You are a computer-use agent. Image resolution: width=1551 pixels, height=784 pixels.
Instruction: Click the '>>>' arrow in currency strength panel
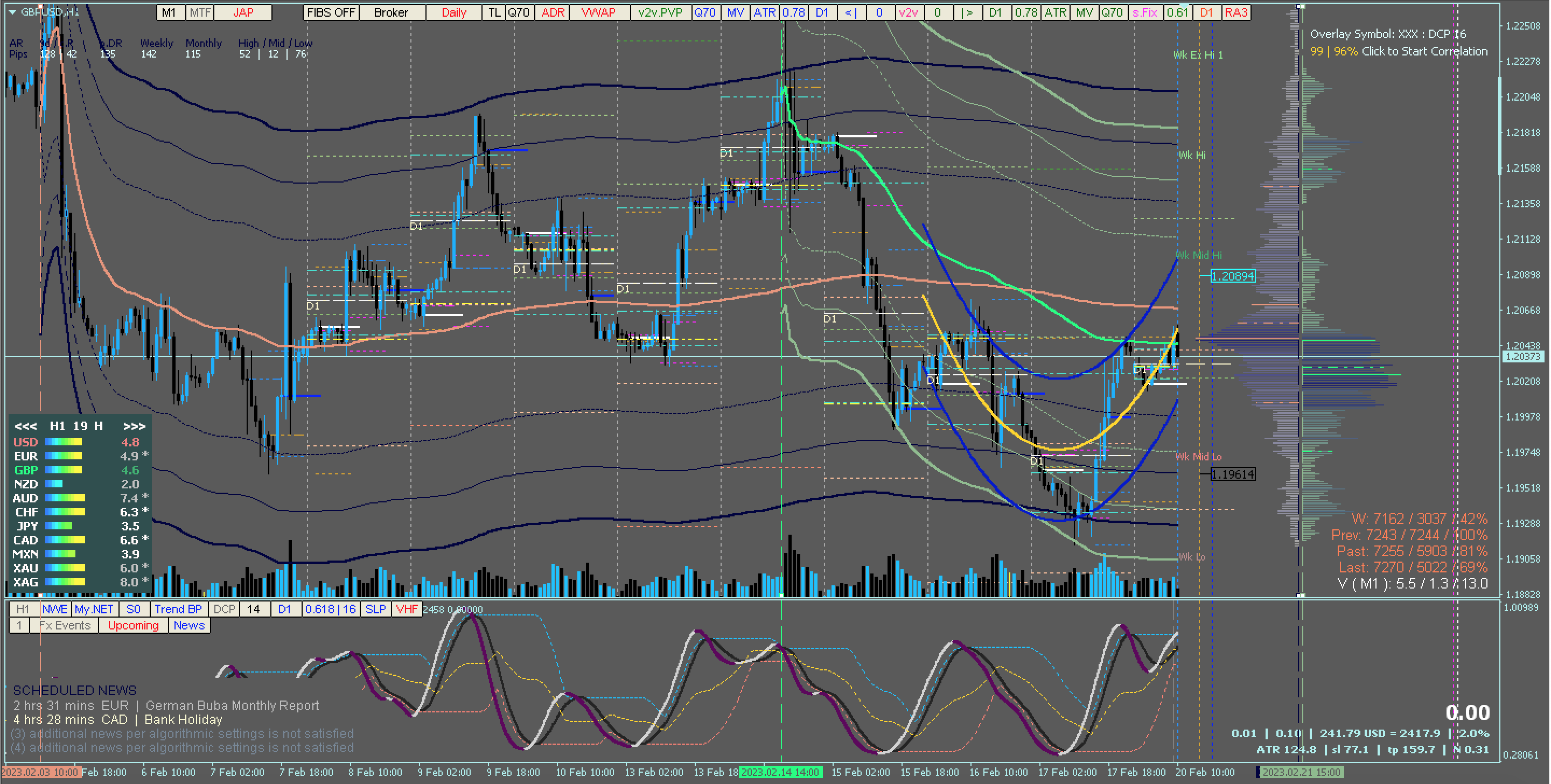pyautogui.click(x=134, y=426)
